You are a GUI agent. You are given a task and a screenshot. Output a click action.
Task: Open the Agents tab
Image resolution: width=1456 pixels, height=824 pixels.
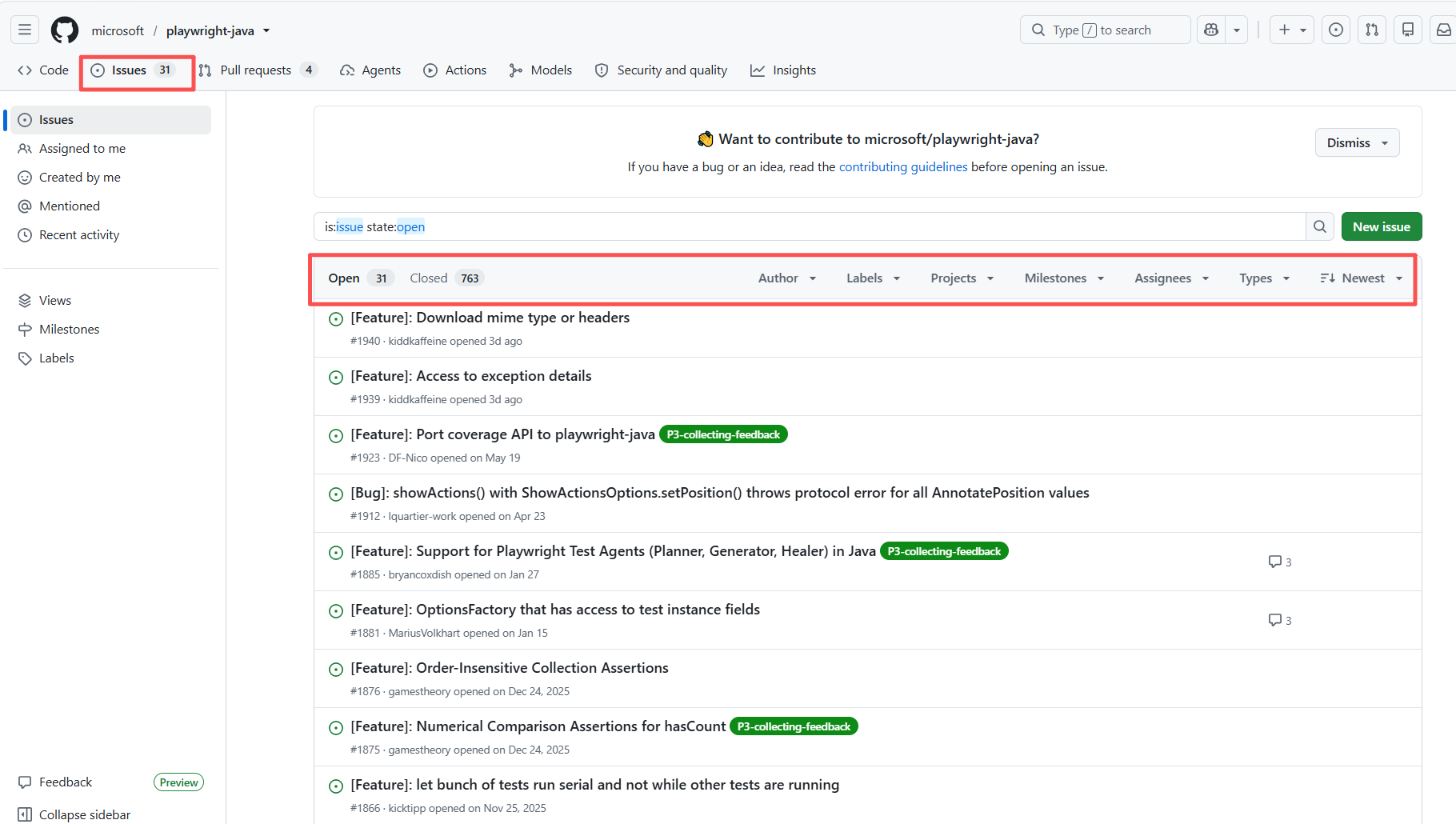click(370, 70)
